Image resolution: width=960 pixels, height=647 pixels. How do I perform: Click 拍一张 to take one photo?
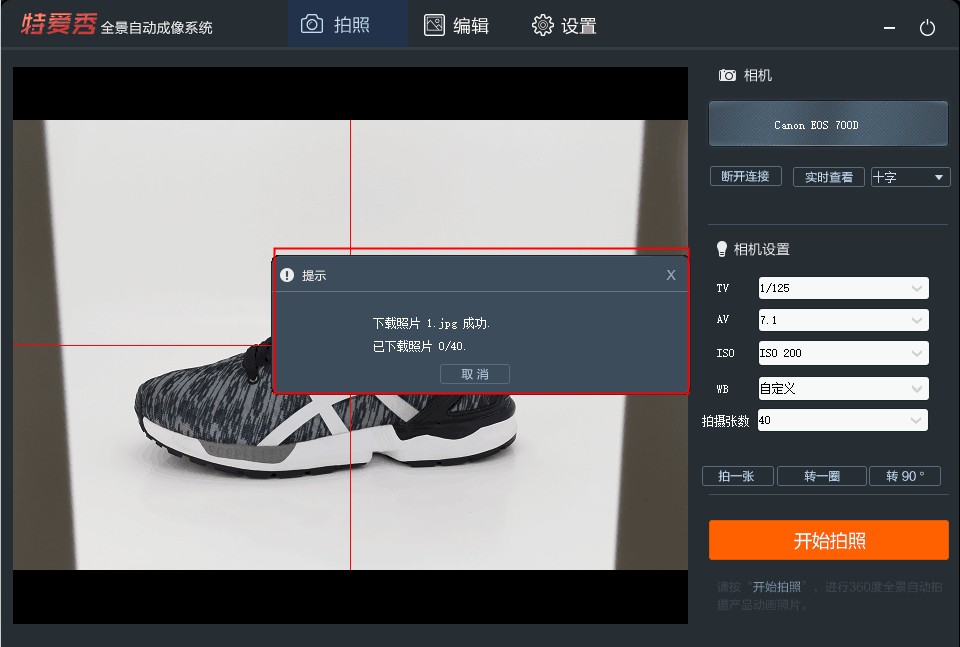pyautogui.click(x=738, y=476)
